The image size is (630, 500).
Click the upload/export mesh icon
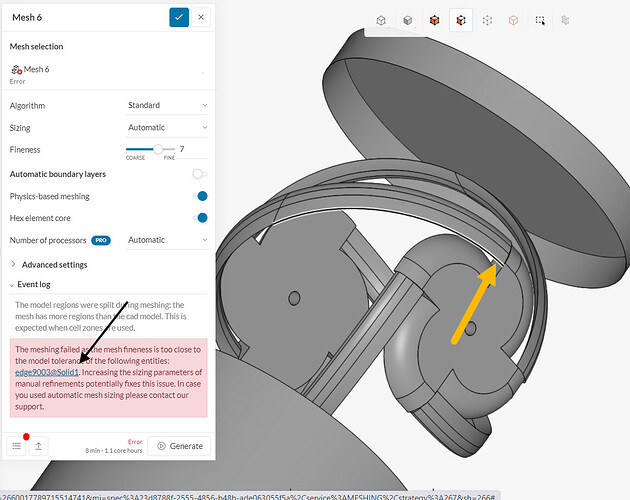(39, 446)
